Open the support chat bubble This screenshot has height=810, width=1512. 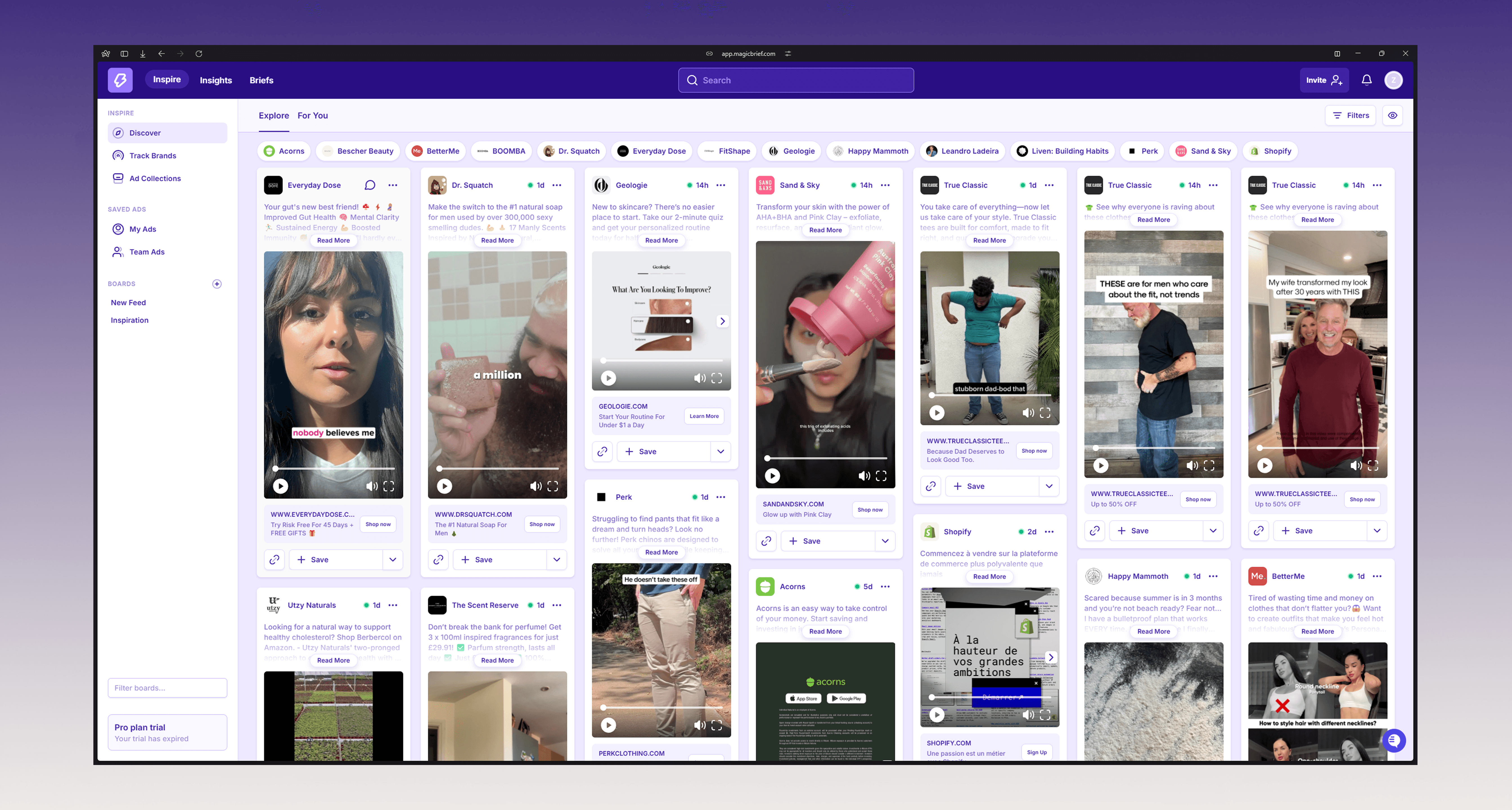(x=1394, y=740)
